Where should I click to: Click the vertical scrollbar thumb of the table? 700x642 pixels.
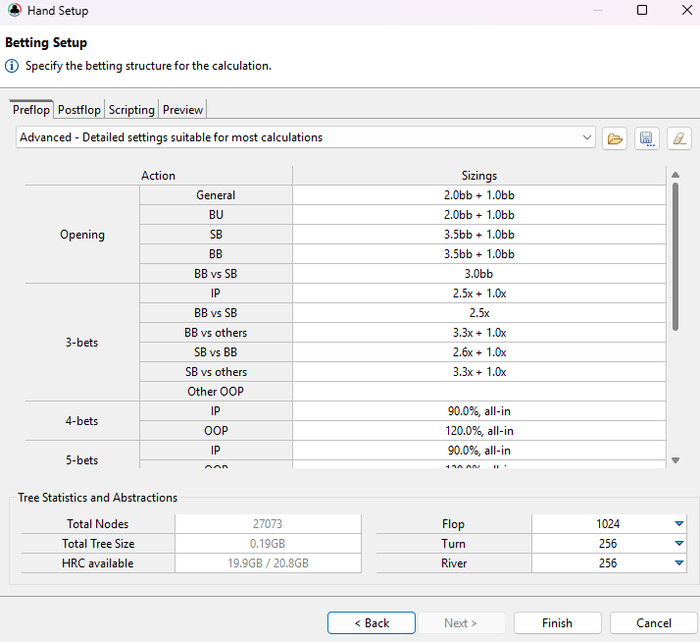[x=675, y=257]
